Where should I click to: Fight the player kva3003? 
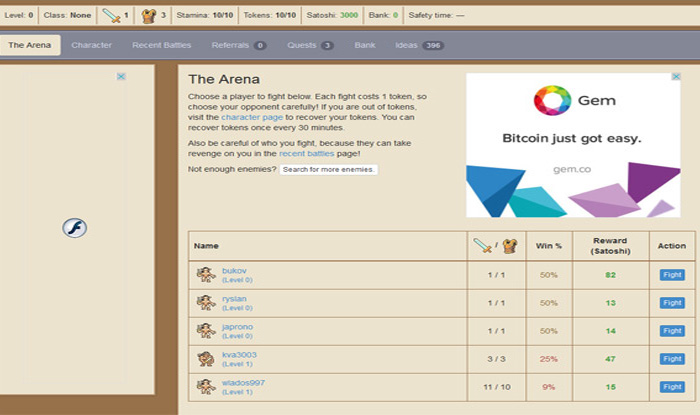[672, 359]
